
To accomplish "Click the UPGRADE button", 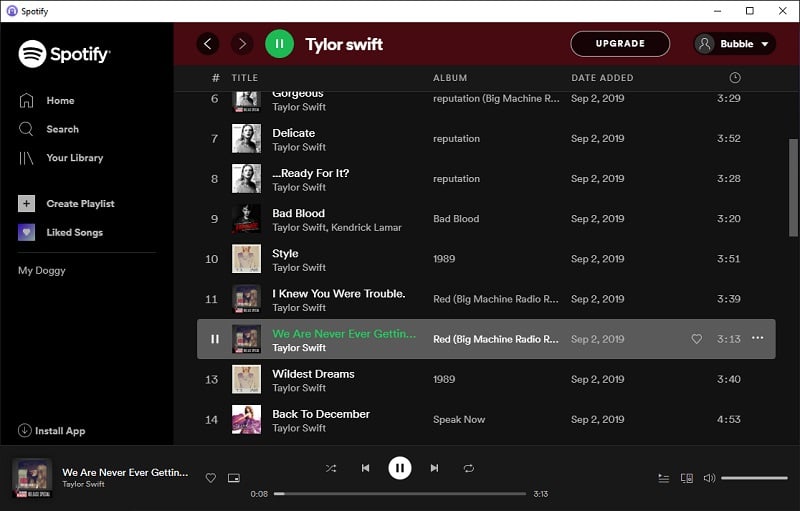I will pyautogui.click(x=620, y=44).
